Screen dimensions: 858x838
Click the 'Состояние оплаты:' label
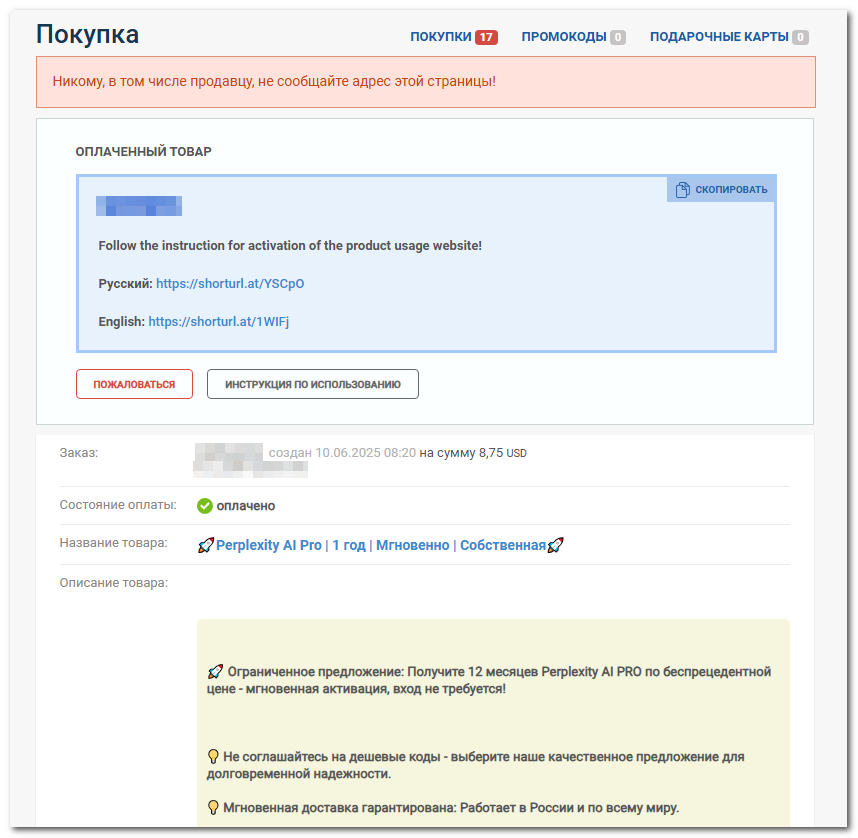point(118,505)
